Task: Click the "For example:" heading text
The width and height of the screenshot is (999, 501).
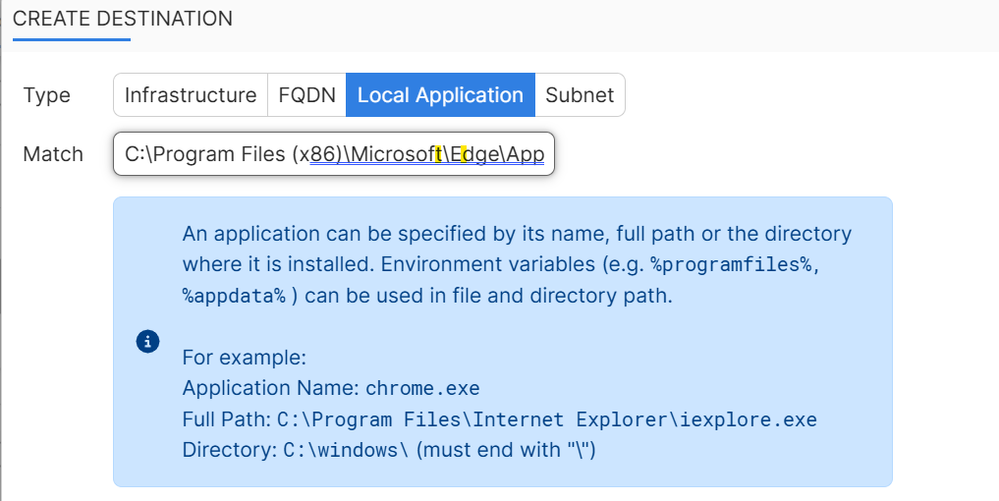Action: coord(243,357)
